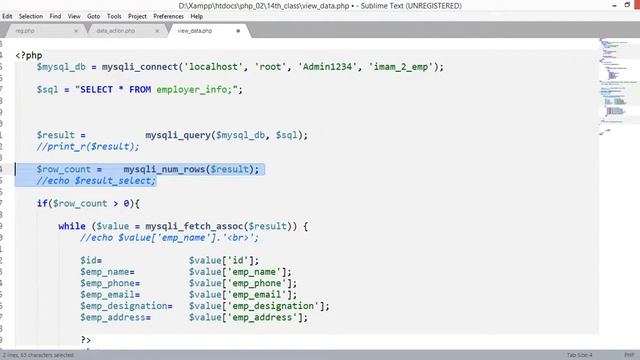Screen dimensions: 640x360
Task: Open the Goto menu
Action: pyautogui.click(x=93, y=16)
